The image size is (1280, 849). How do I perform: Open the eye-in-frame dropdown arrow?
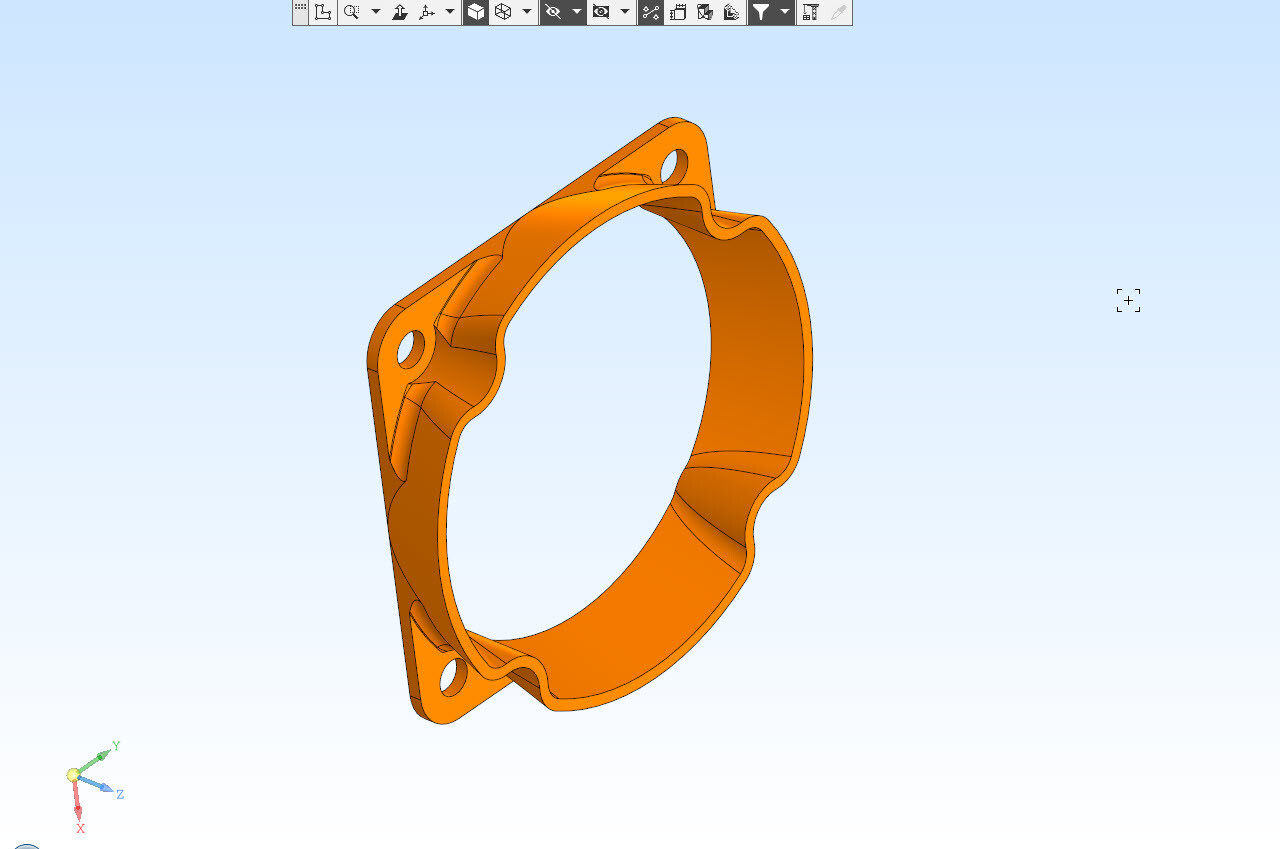pyautogui.click(x=625, y=12)
